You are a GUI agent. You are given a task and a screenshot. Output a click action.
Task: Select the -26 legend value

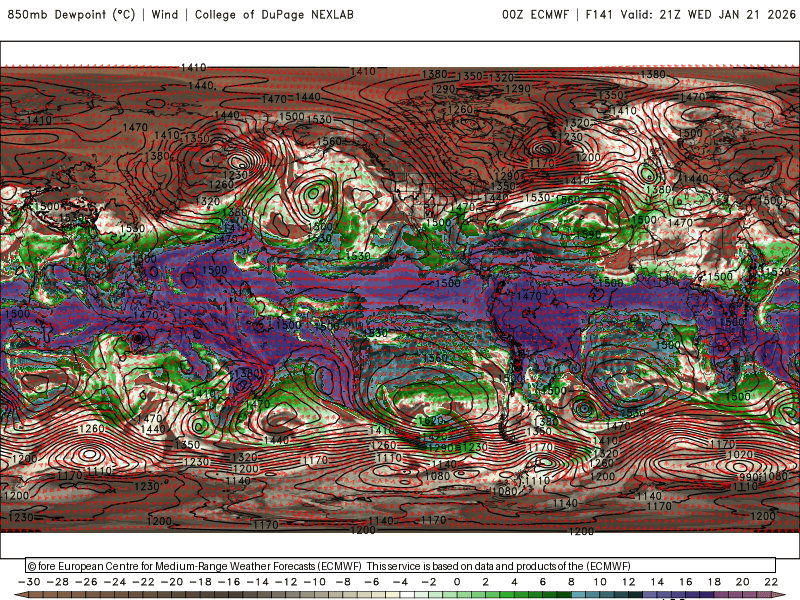[86, 582]
